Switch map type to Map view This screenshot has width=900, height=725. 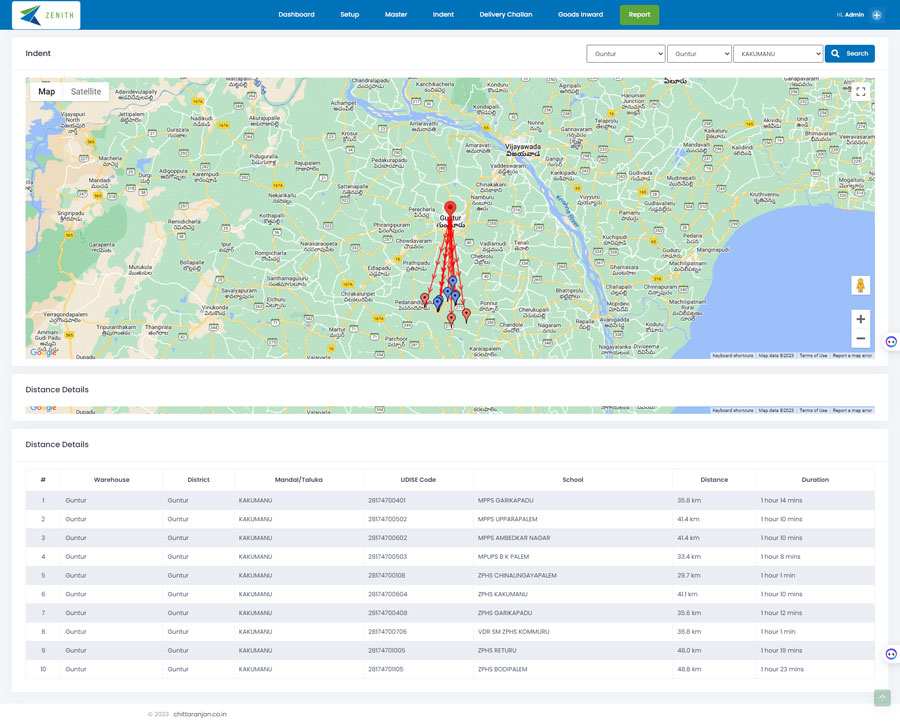click(46, 92)
